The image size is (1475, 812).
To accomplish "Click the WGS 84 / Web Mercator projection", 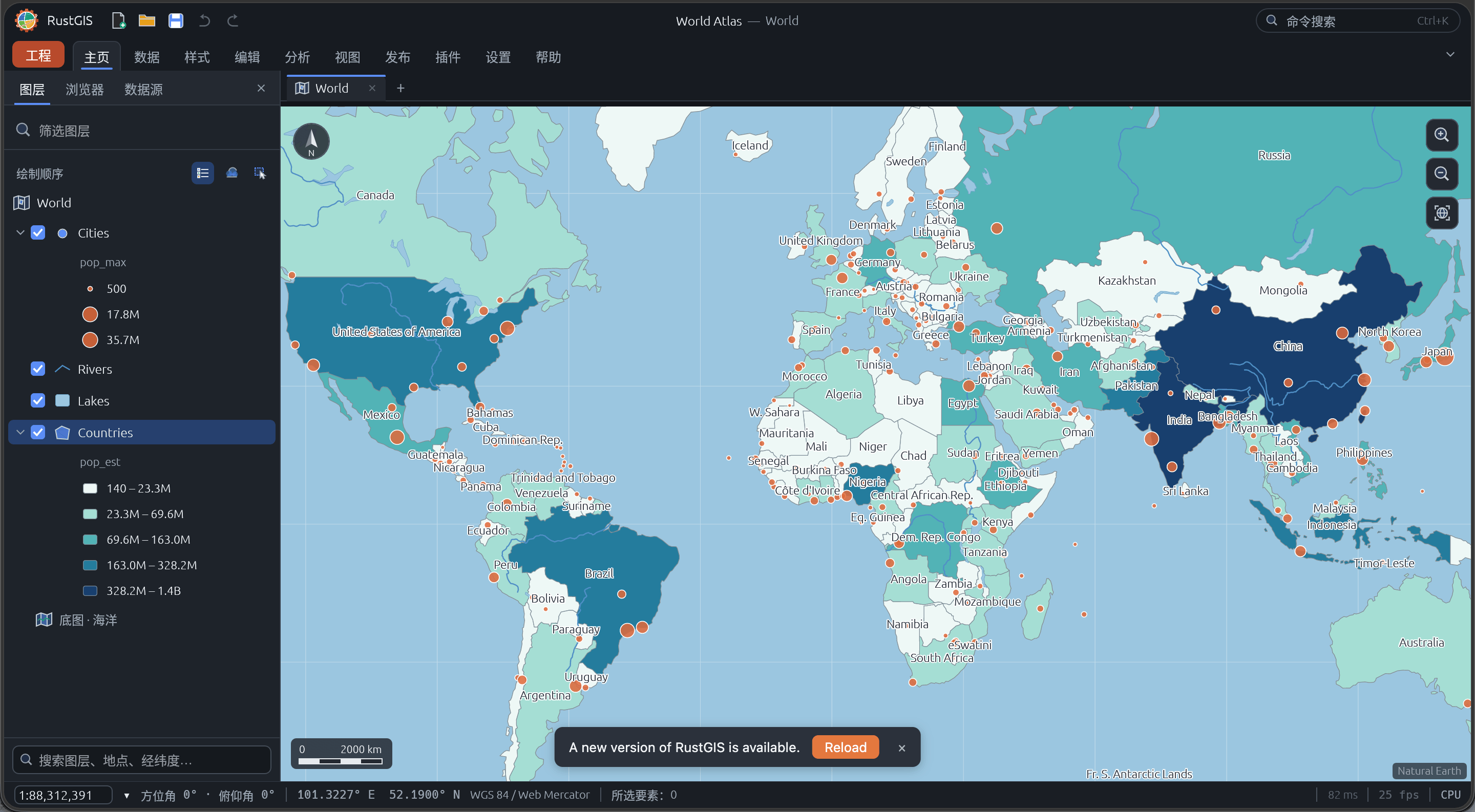I will pos(530,795).
